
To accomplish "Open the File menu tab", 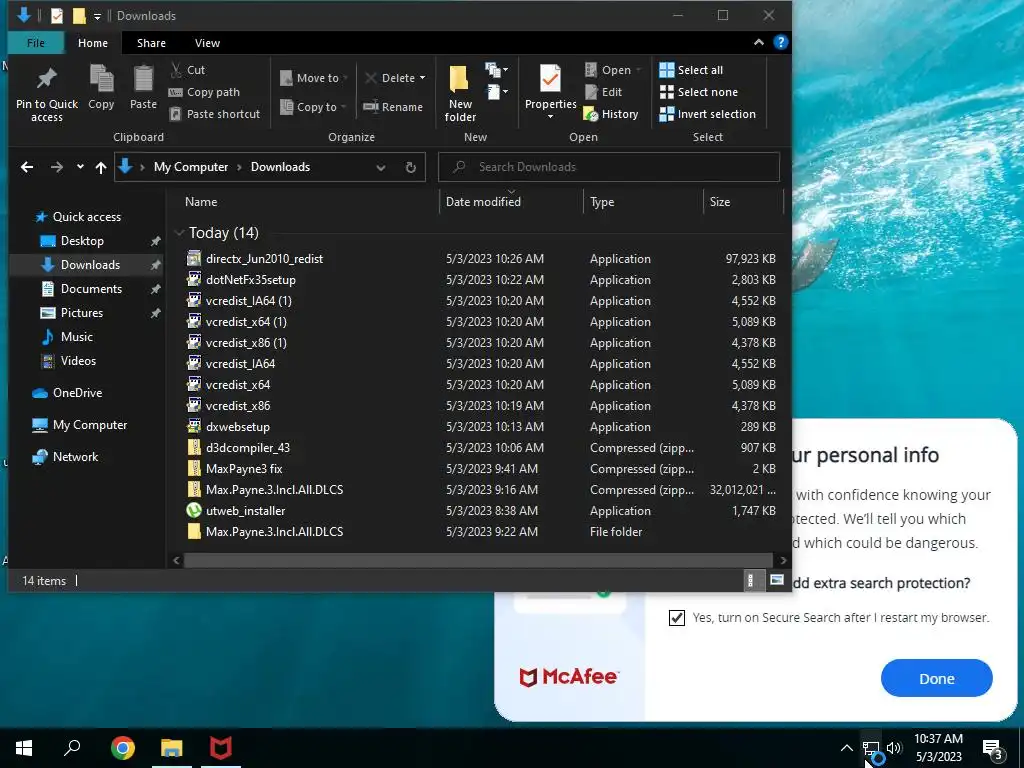I will [x=36, y=43].
